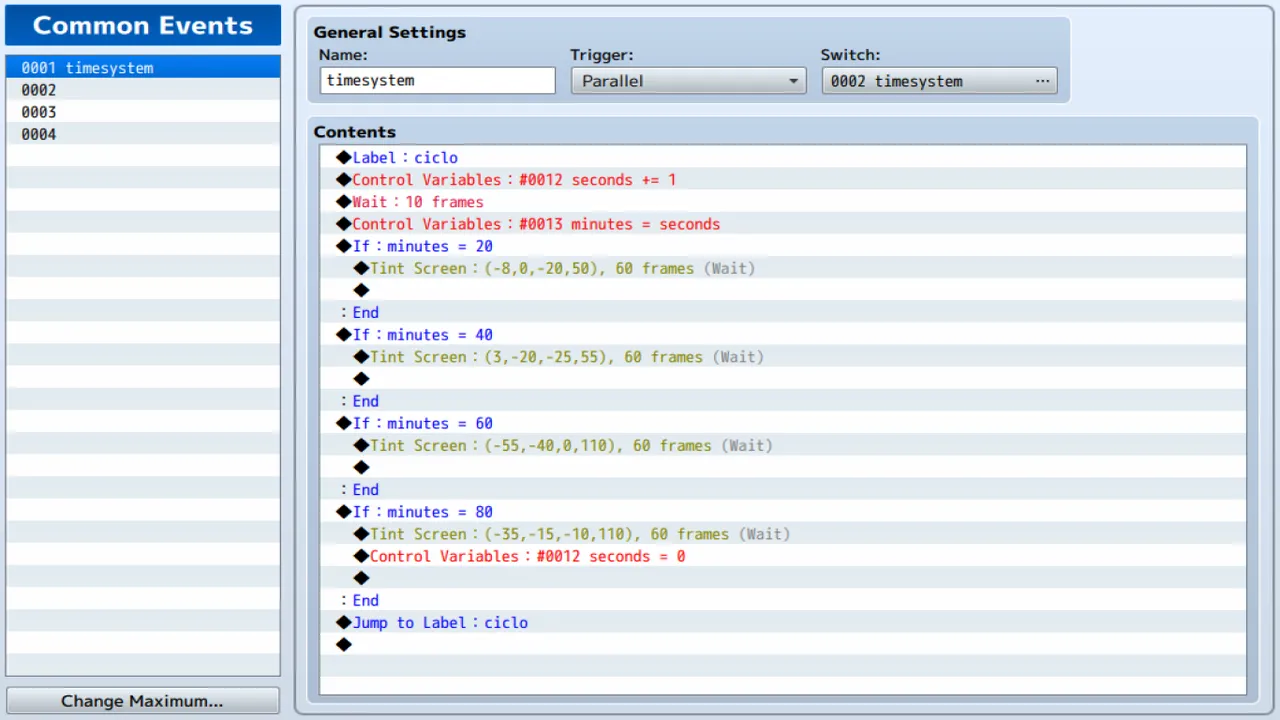Image resolution: width=1280 pixels, height=720 pixels.
Task: Select the End line below minutes = 40
Action: [783, 401]
